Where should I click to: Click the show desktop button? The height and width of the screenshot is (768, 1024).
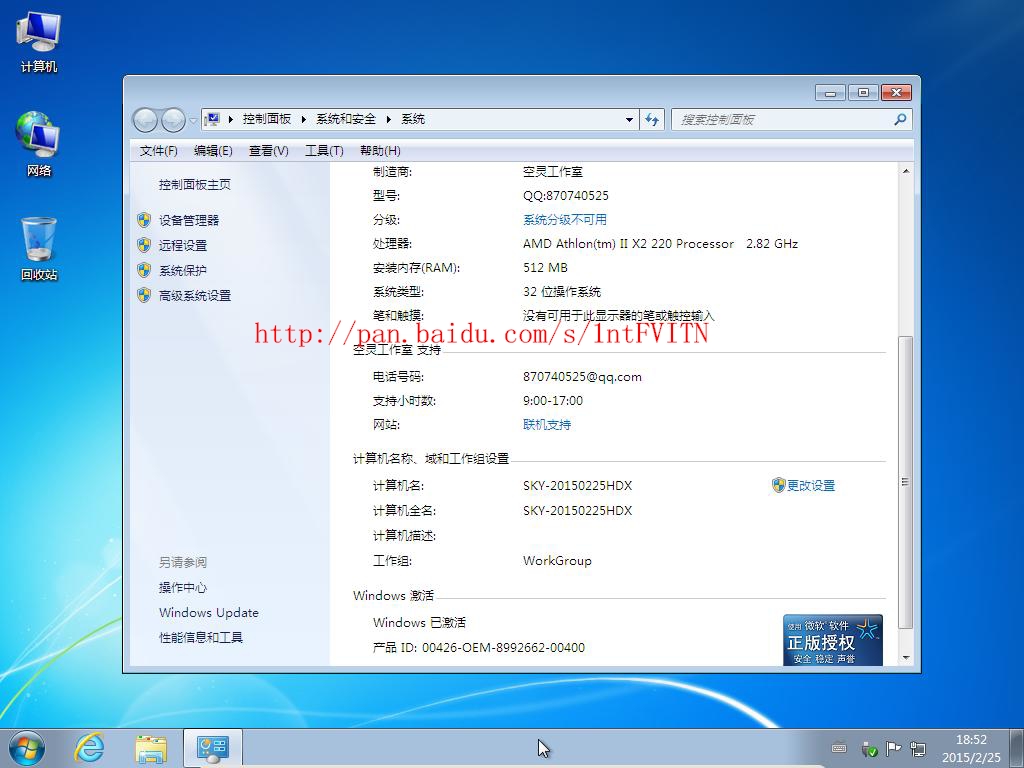pos(1018,748)
